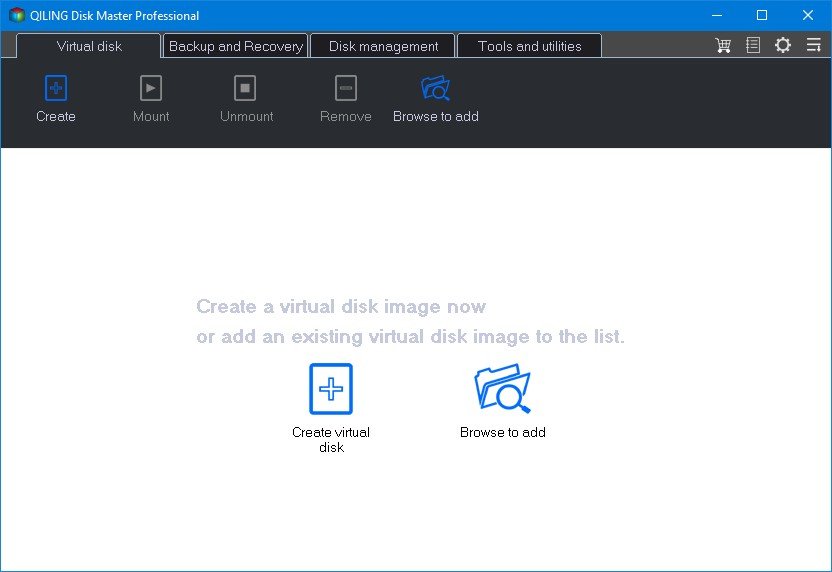Click the large Create virtual disk icon
Viewport: 832px width, 572px height.
pos(331,389)
